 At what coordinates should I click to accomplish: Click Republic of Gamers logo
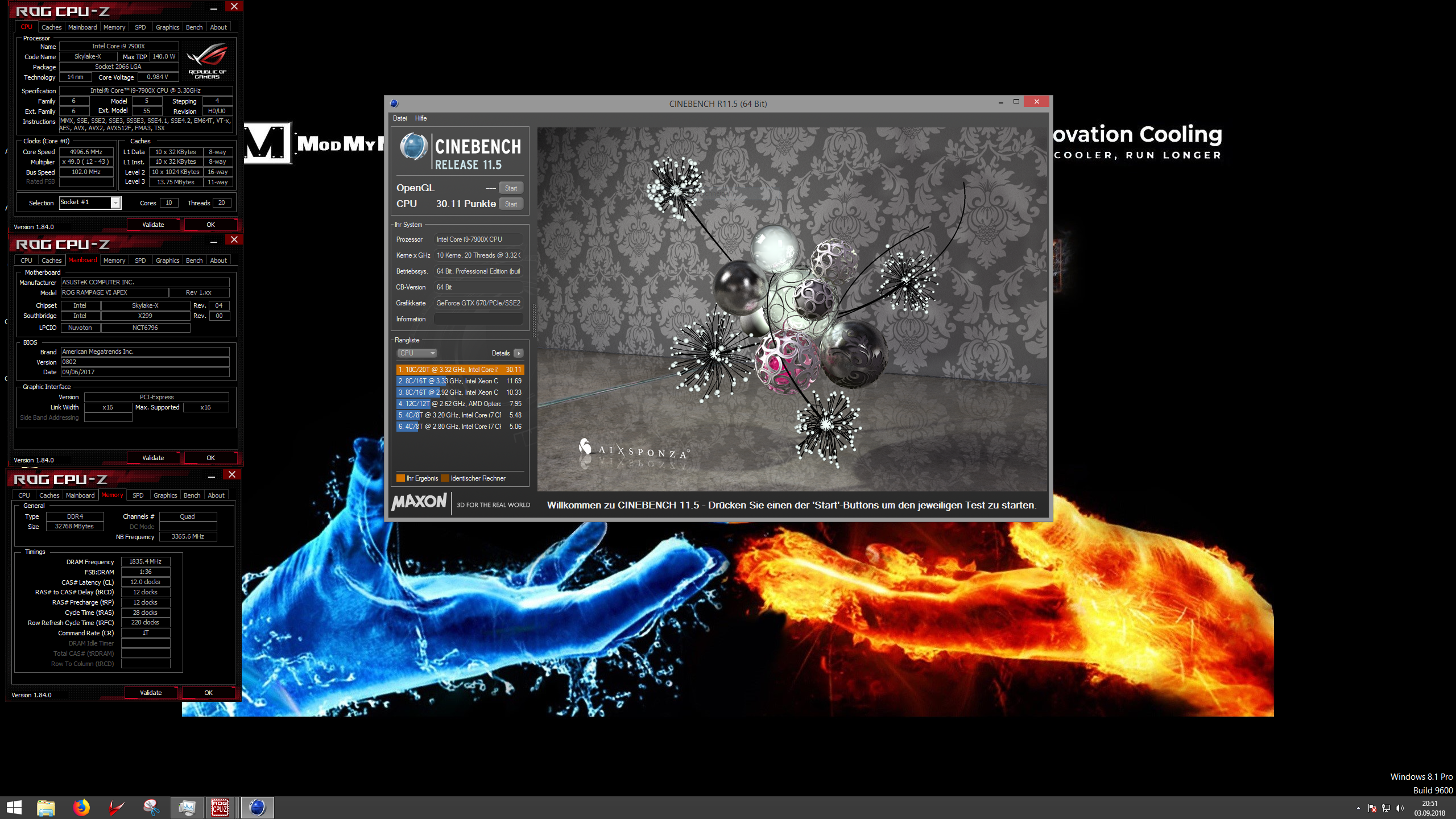click(x=207, y=61)
